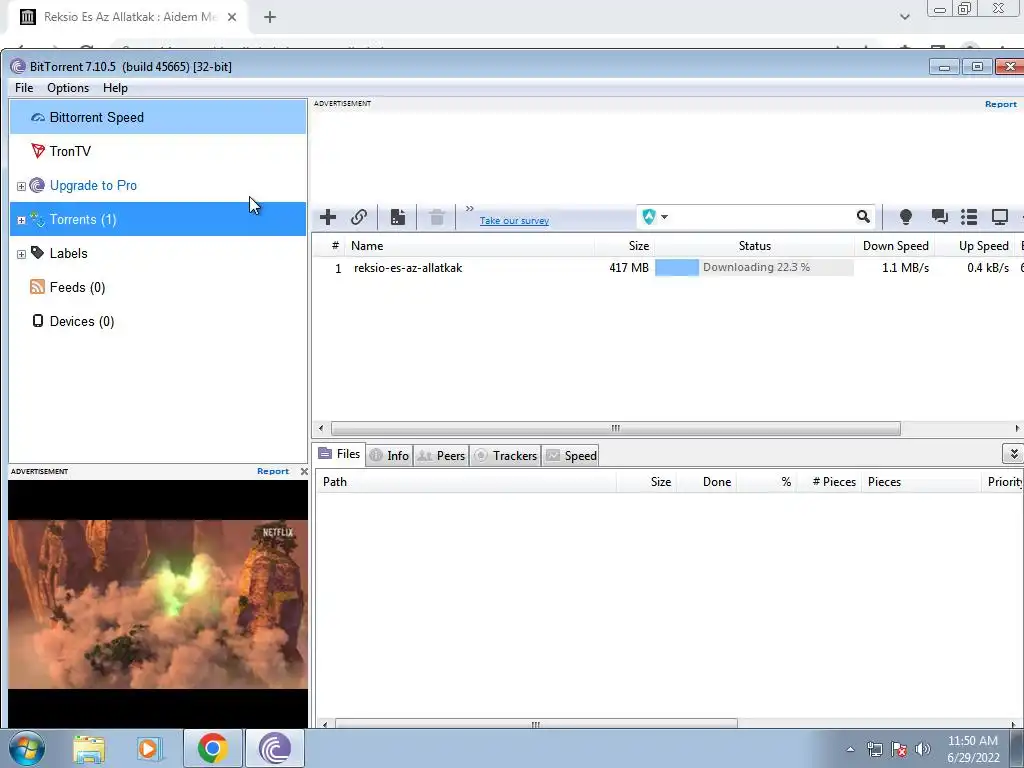Screen dimensions: 1024x768
Task: Click the volume speaker tray icon
Action: click(923, 749)
